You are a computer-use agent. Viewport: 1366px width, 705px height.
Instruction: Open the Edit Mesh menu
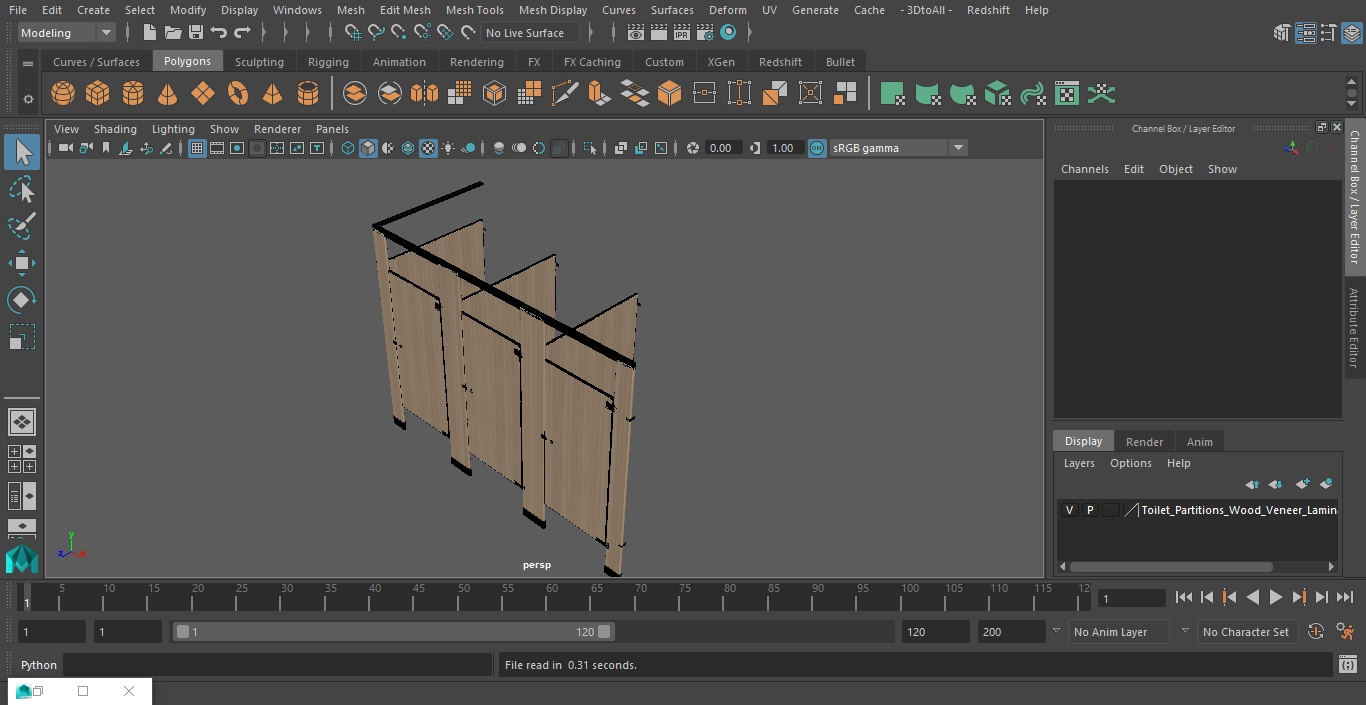pyautogui.click(x=405, y=10)
